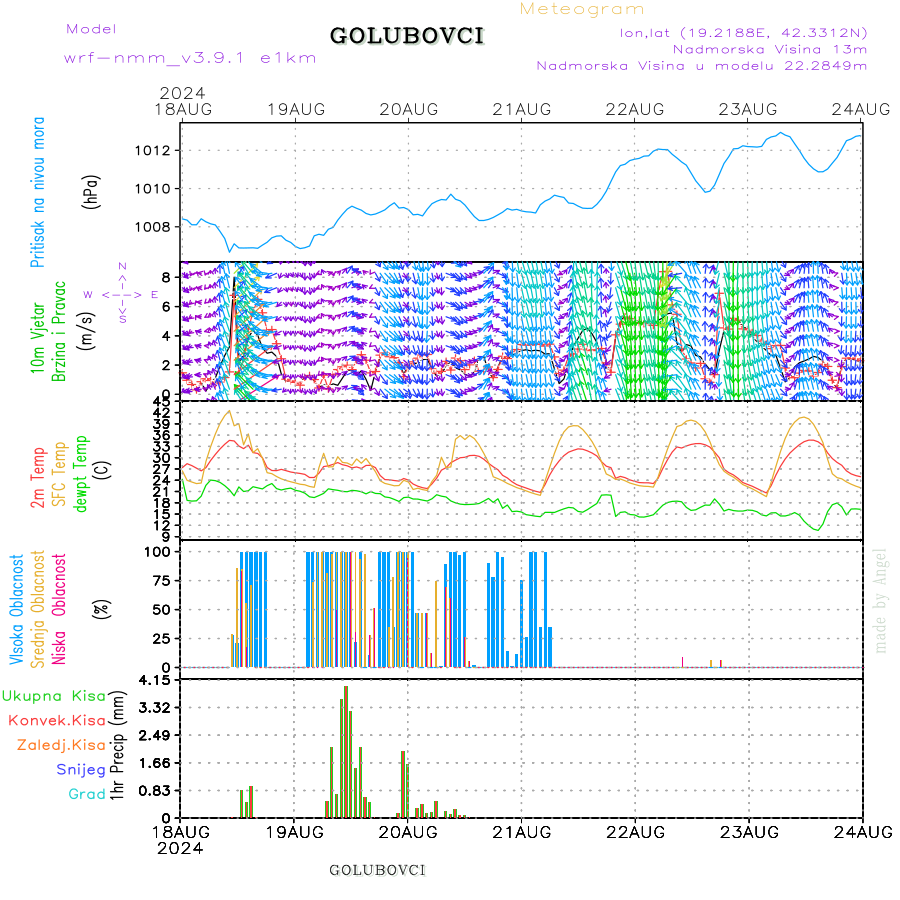
Task: Click the small GOLUBOVCI caption at the bottom
Action: (x=378, y=871)
